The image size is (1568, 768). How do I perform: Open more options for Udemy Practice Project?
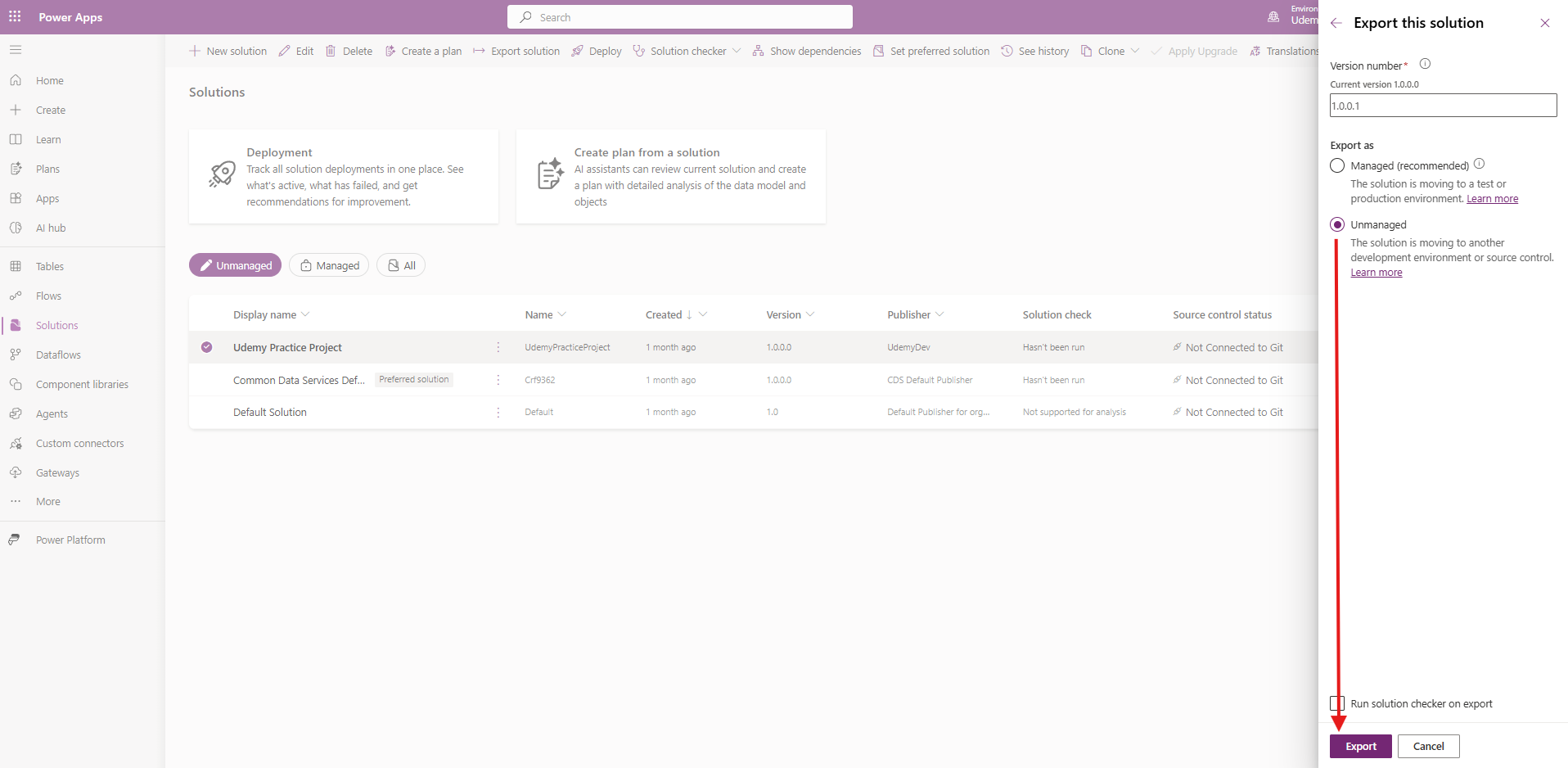[x=498, y=347]
